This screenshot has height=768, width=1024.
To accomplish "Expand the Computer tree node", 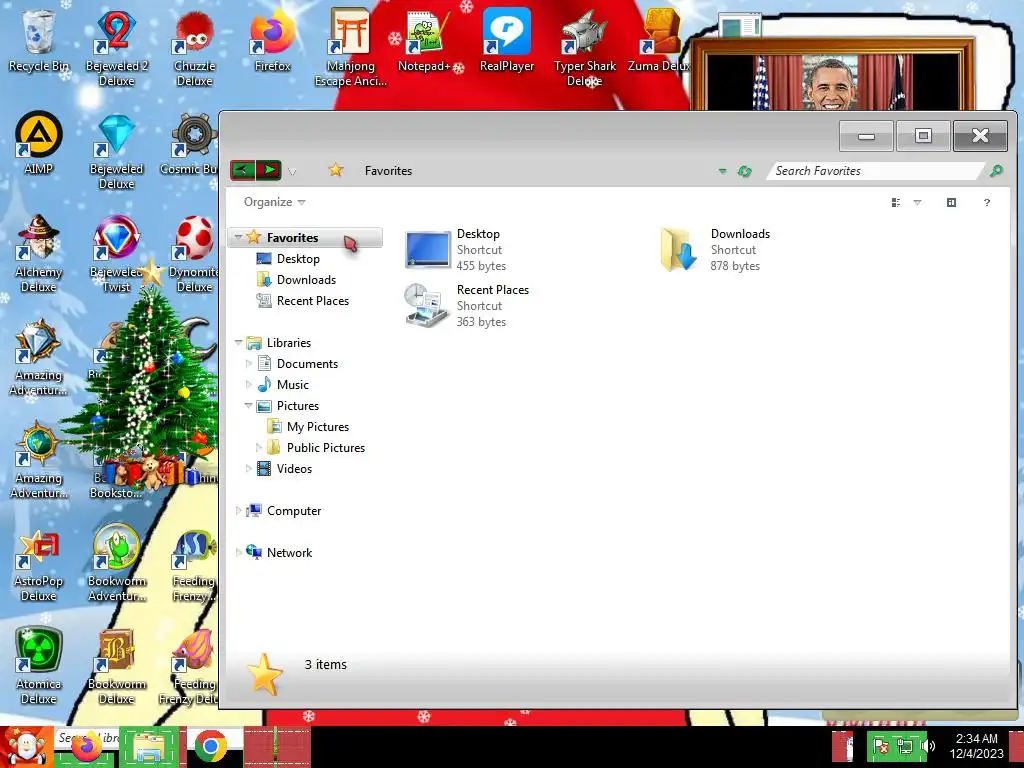I will pos(238,511).
